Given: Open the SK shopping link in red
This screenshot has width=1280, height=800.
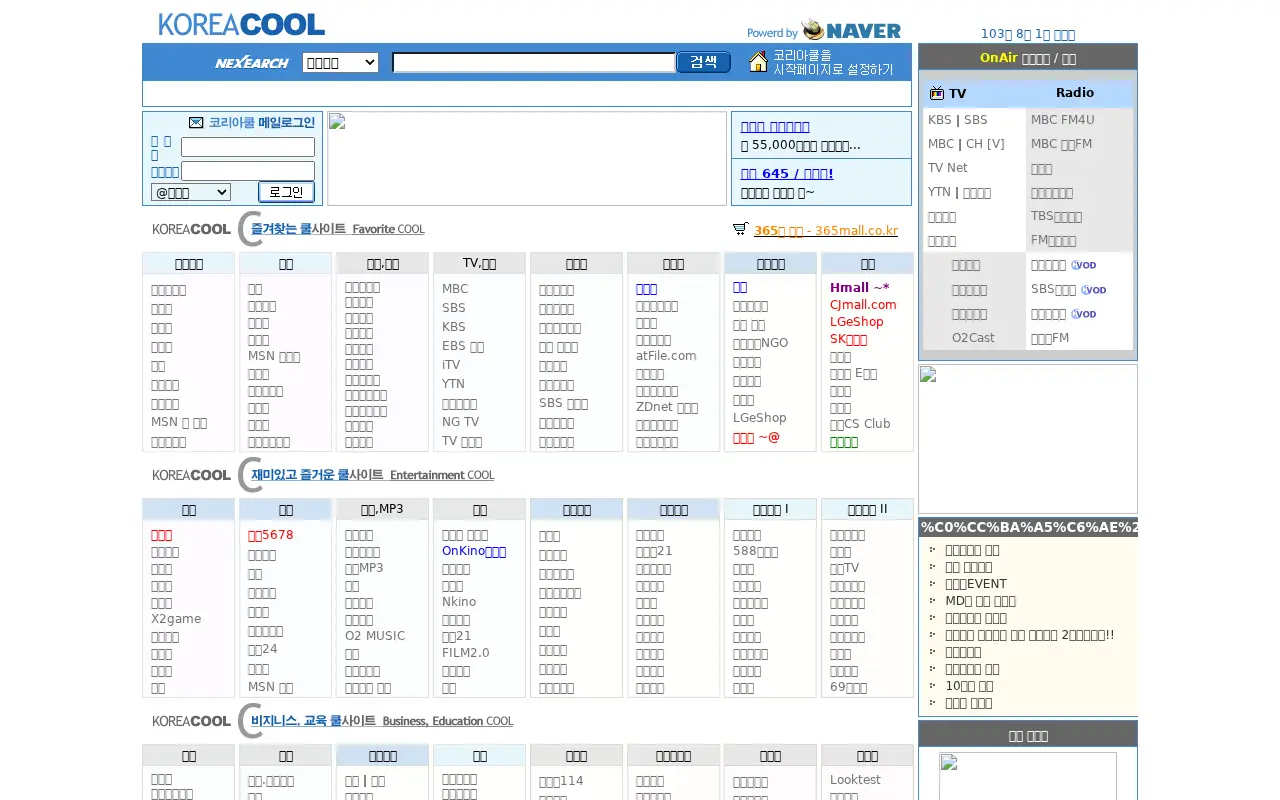Looking at the screenshot, I should [x=848, y=339].
